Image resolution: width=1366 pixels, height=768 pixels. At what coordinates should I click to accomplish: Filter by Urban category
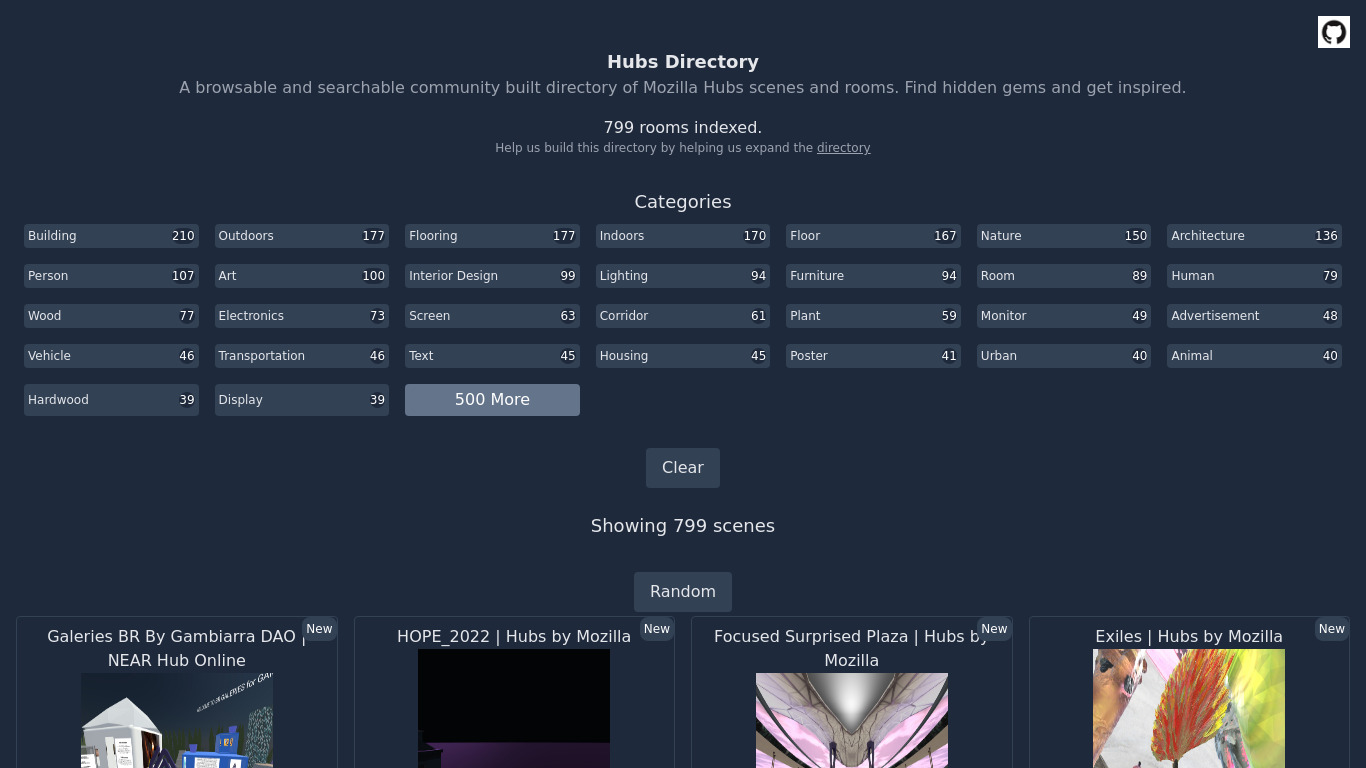coord(1064,356)
